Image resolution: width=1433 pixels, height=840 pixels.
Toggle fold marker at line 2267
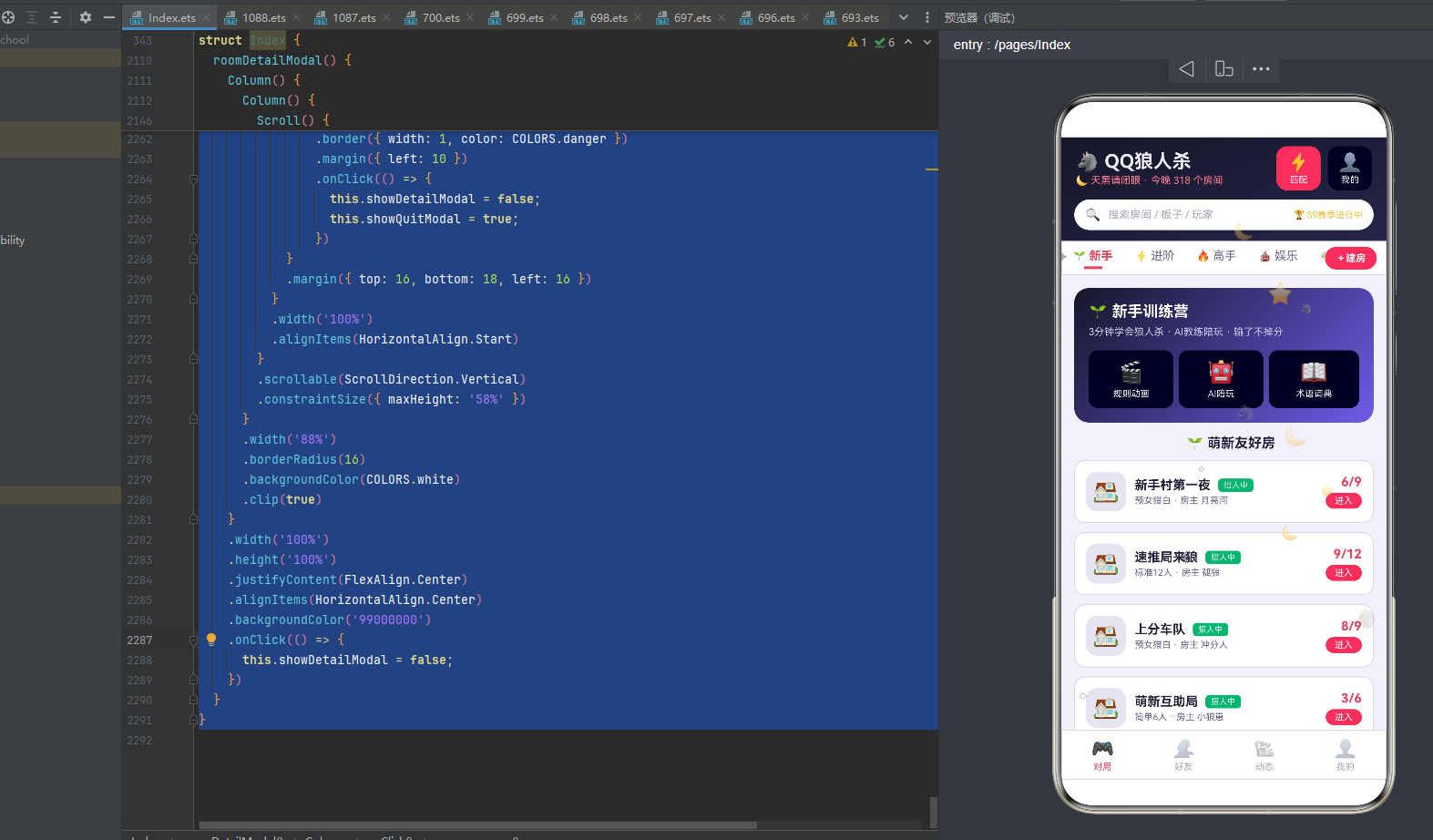(193, 239)
